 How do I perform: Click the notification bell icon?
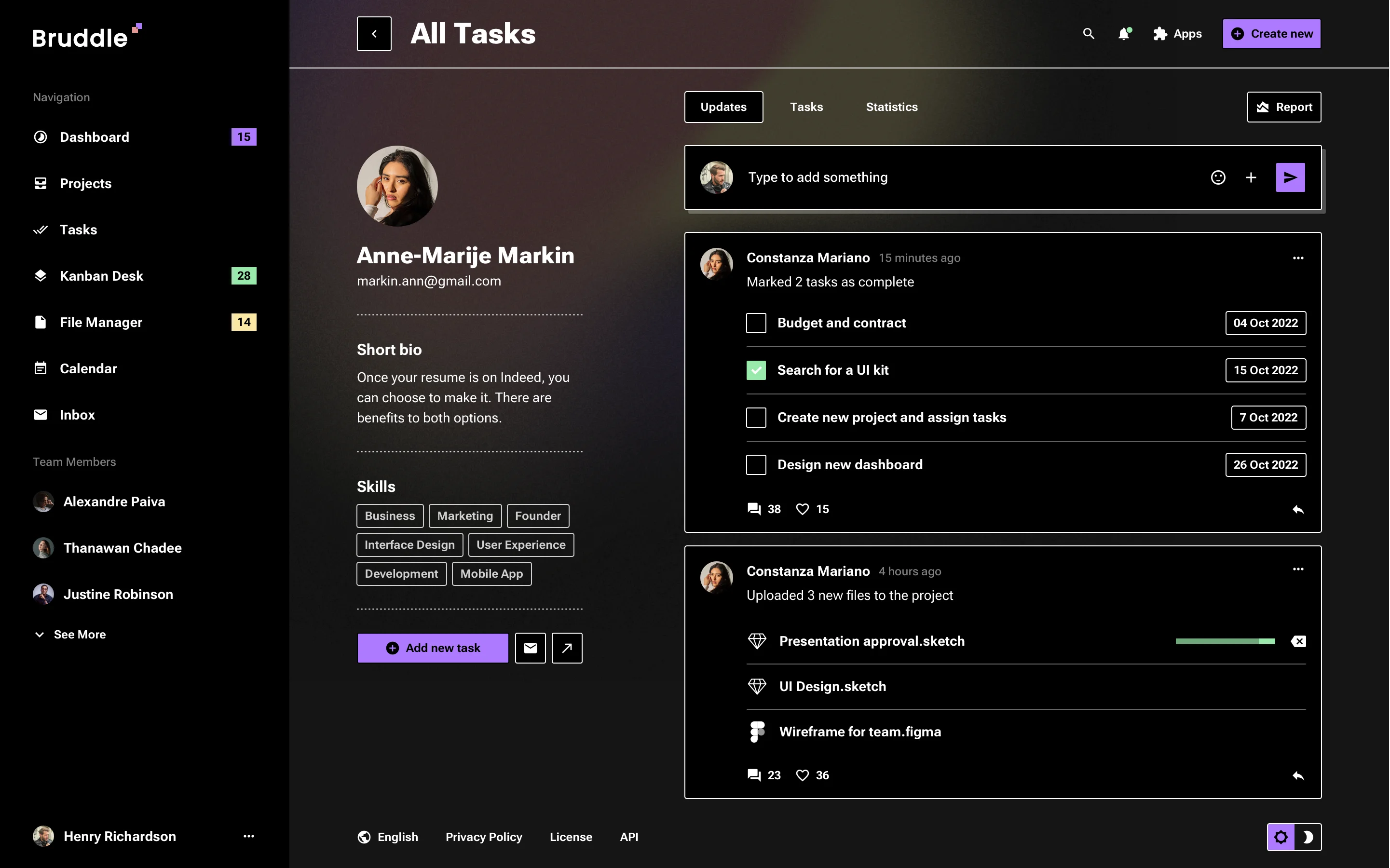(1124, 34)
